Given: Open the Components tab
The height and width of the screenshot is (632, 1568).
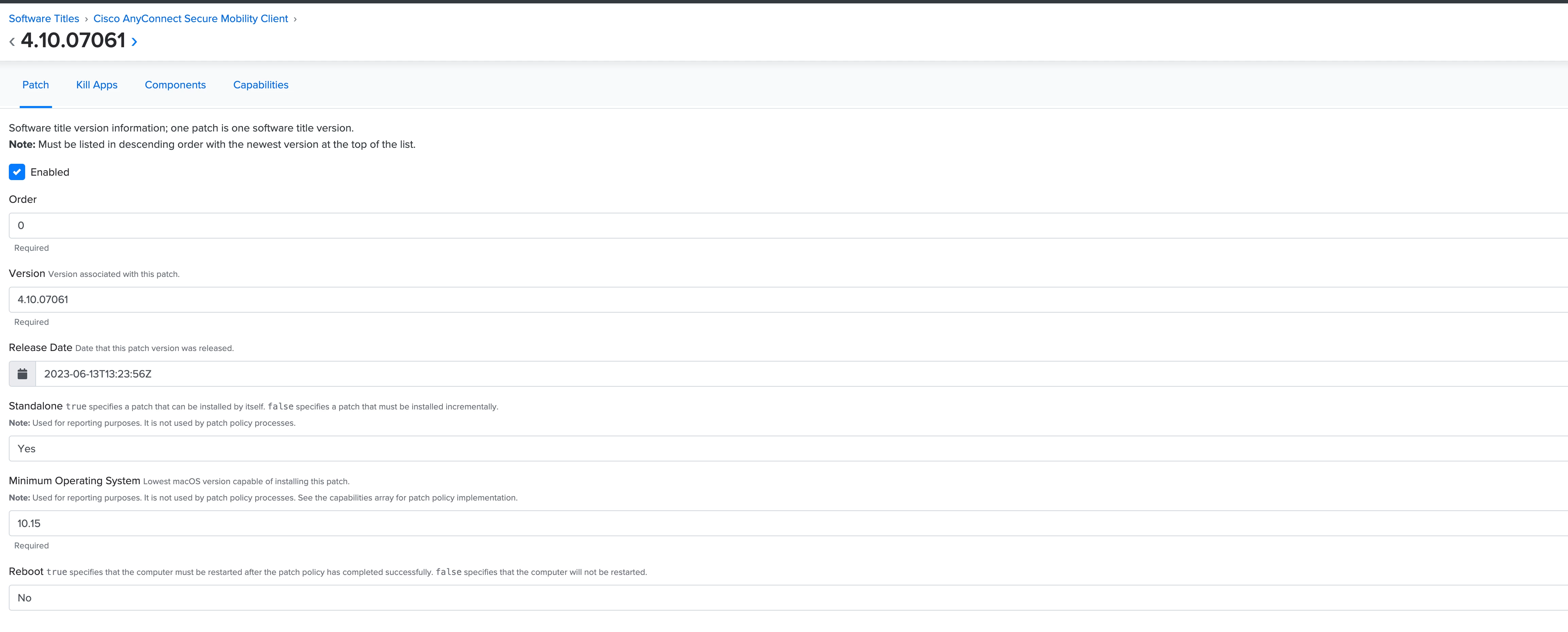Looking at the screenshot, I should coord(175,85).
